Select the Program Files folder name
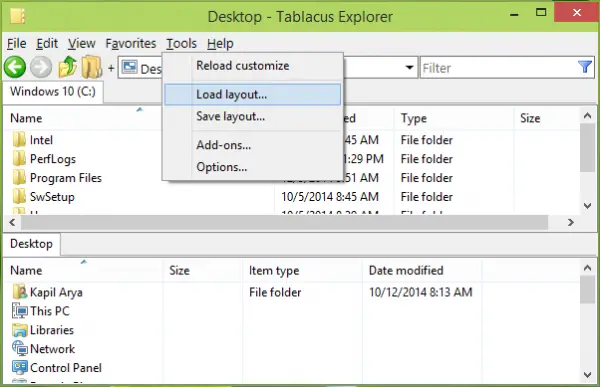This screenshot has height=387, width=600. (x=66, y=178)
